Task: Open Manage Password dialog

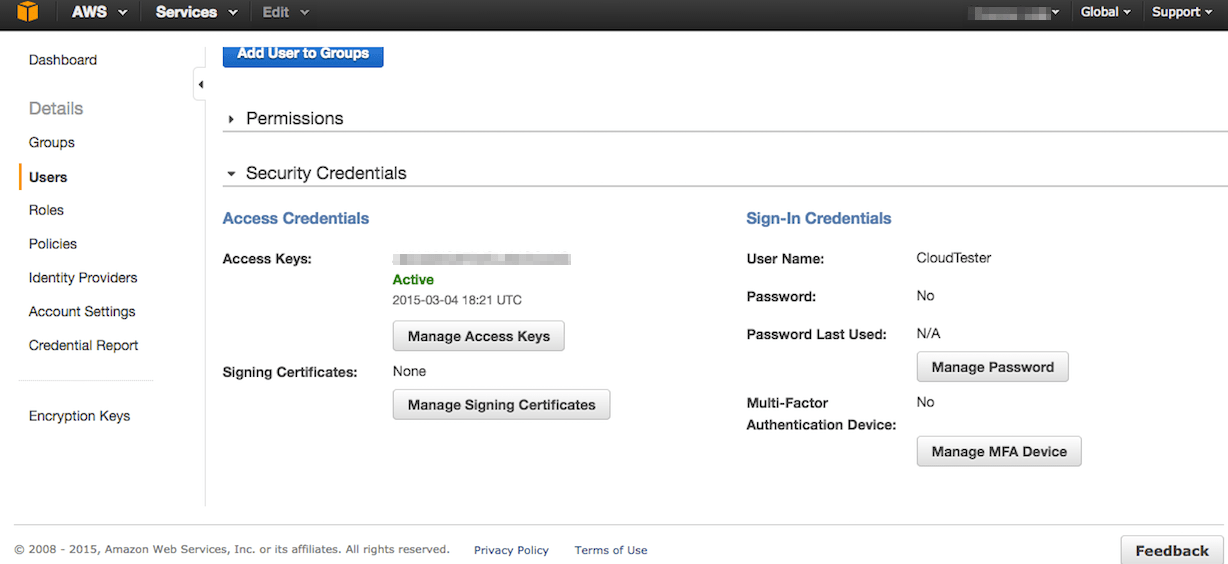Action: point(992,367)
